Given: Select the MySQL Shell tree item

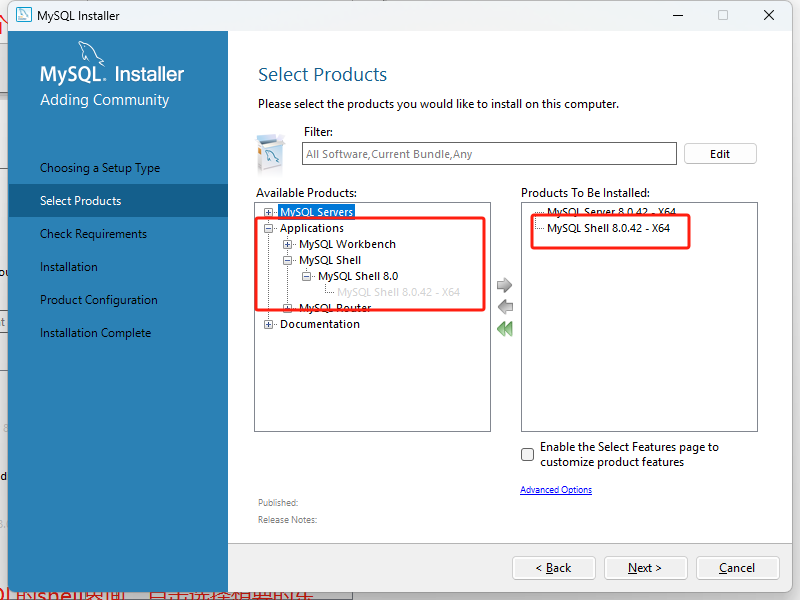Looking at the screenshot, I should coord(330,260).
